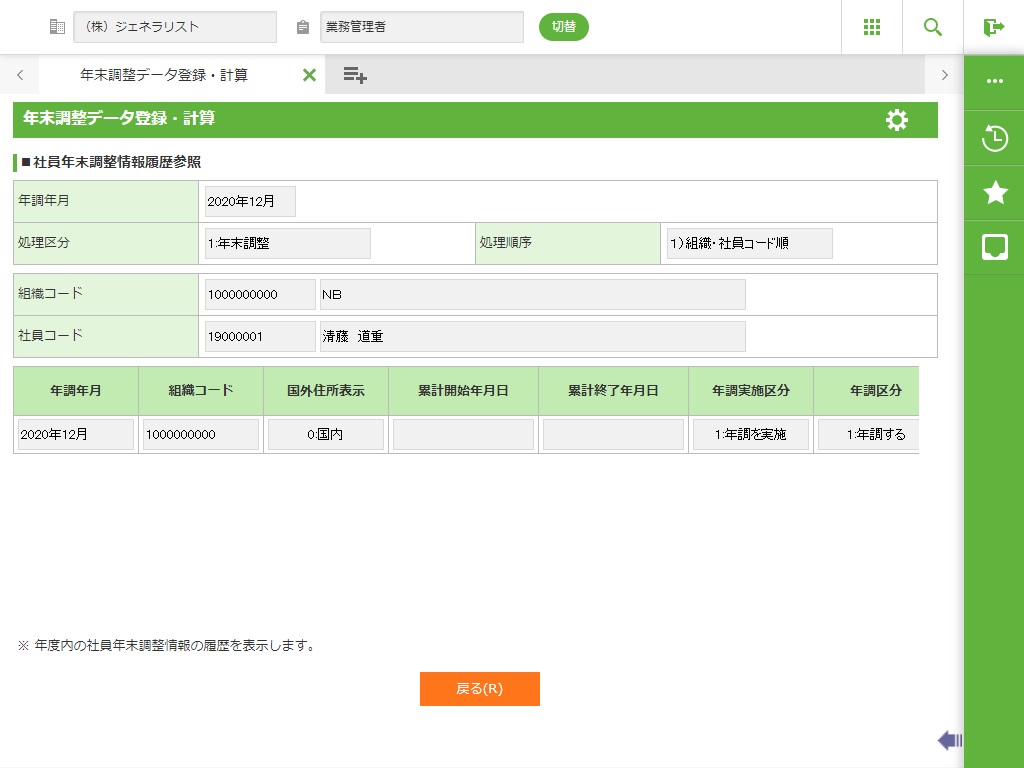Select the 年末調整データ登録・計算 tab
Screen dimensions: 1024x768
pos(164,75)
